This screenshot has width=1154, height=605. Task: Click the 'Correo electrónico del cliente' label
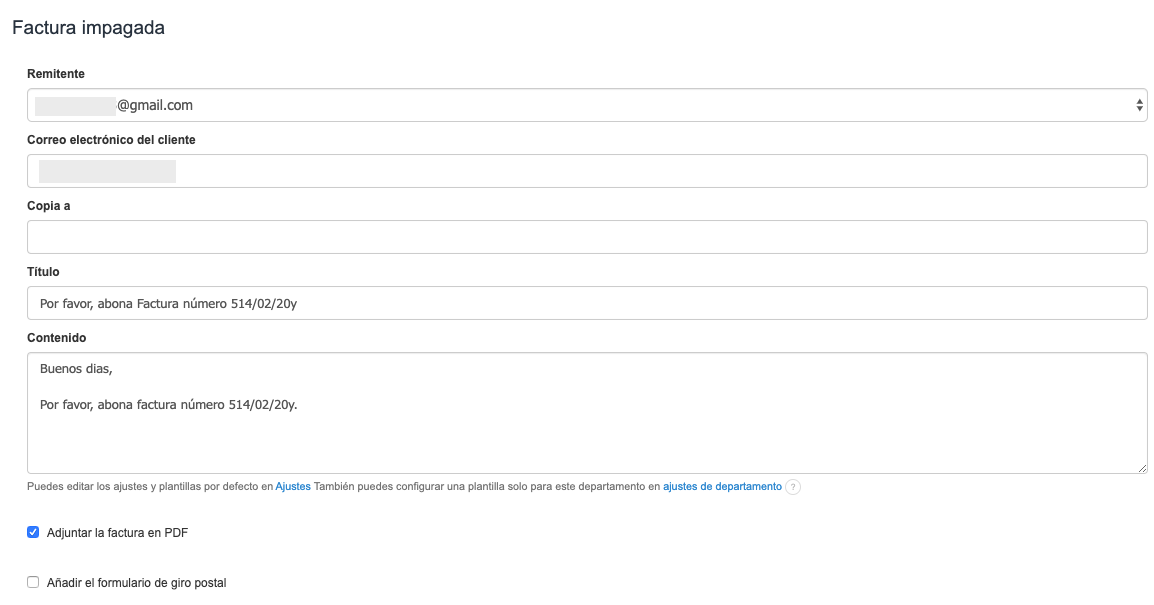[111, 140]
